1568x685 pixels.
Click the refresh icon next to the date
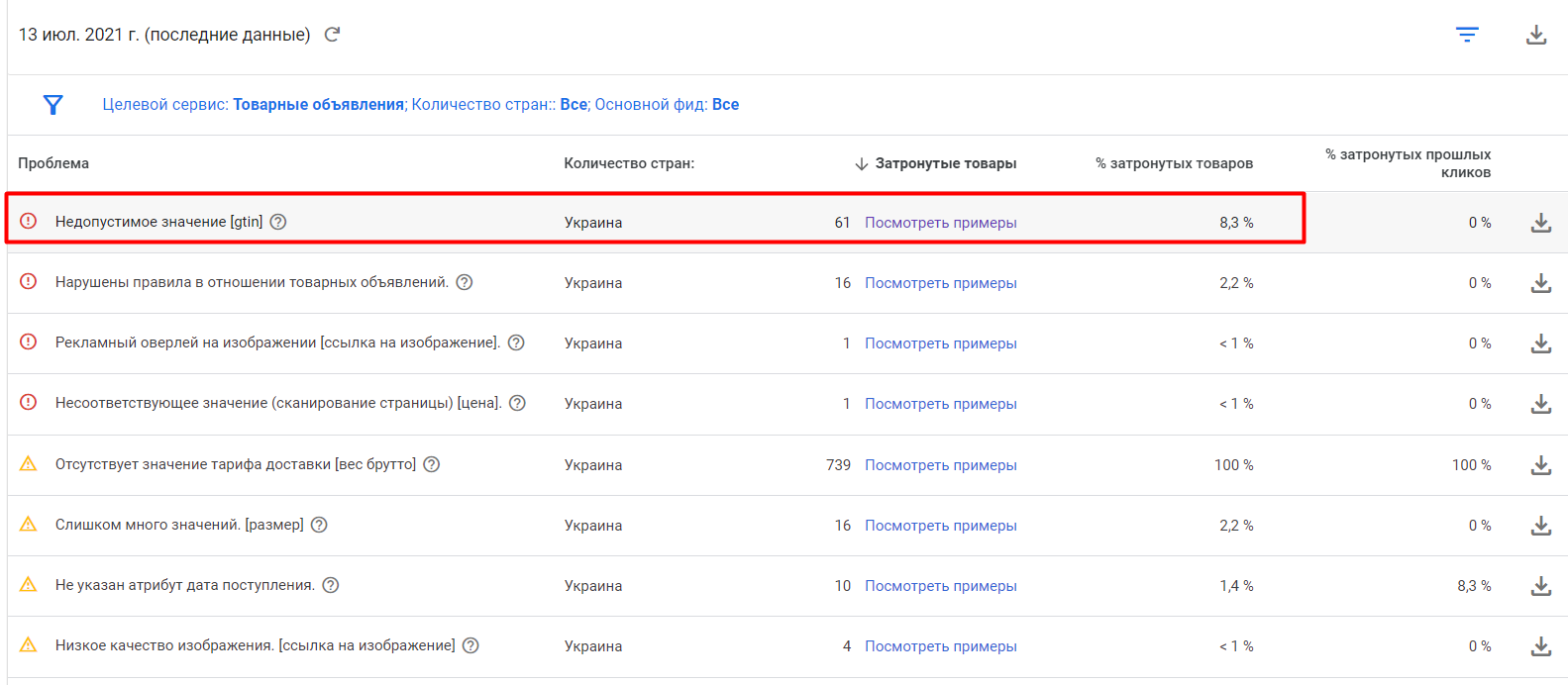point(333,35)
